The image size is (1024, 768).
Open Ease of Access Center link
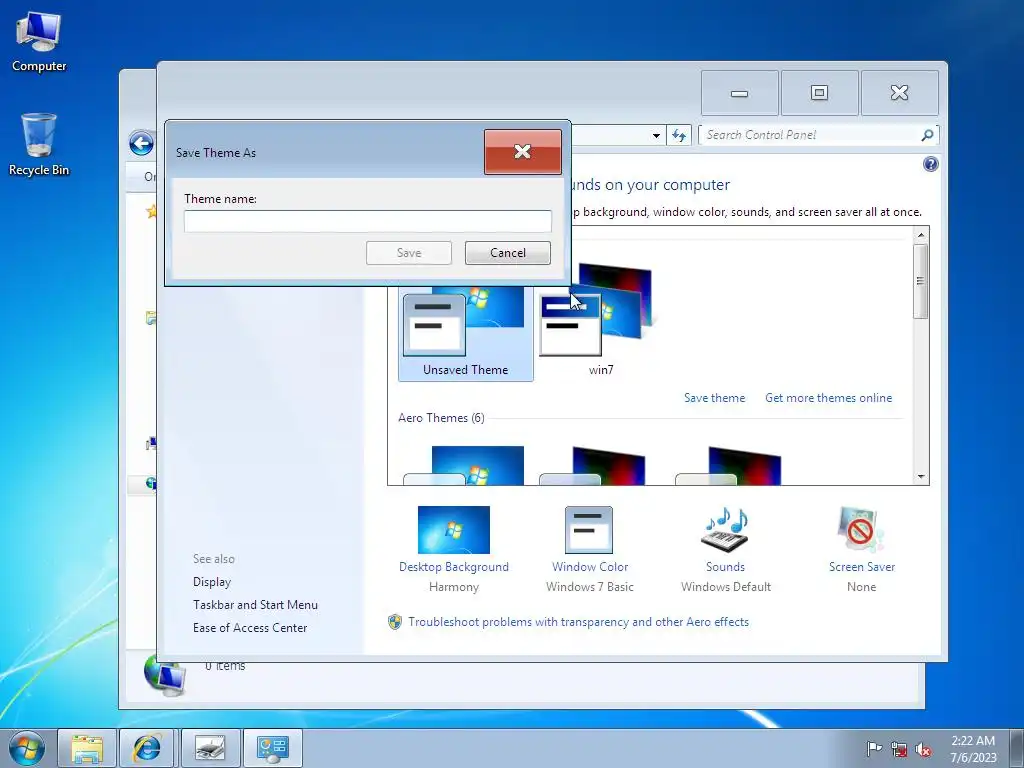(250, 628)
